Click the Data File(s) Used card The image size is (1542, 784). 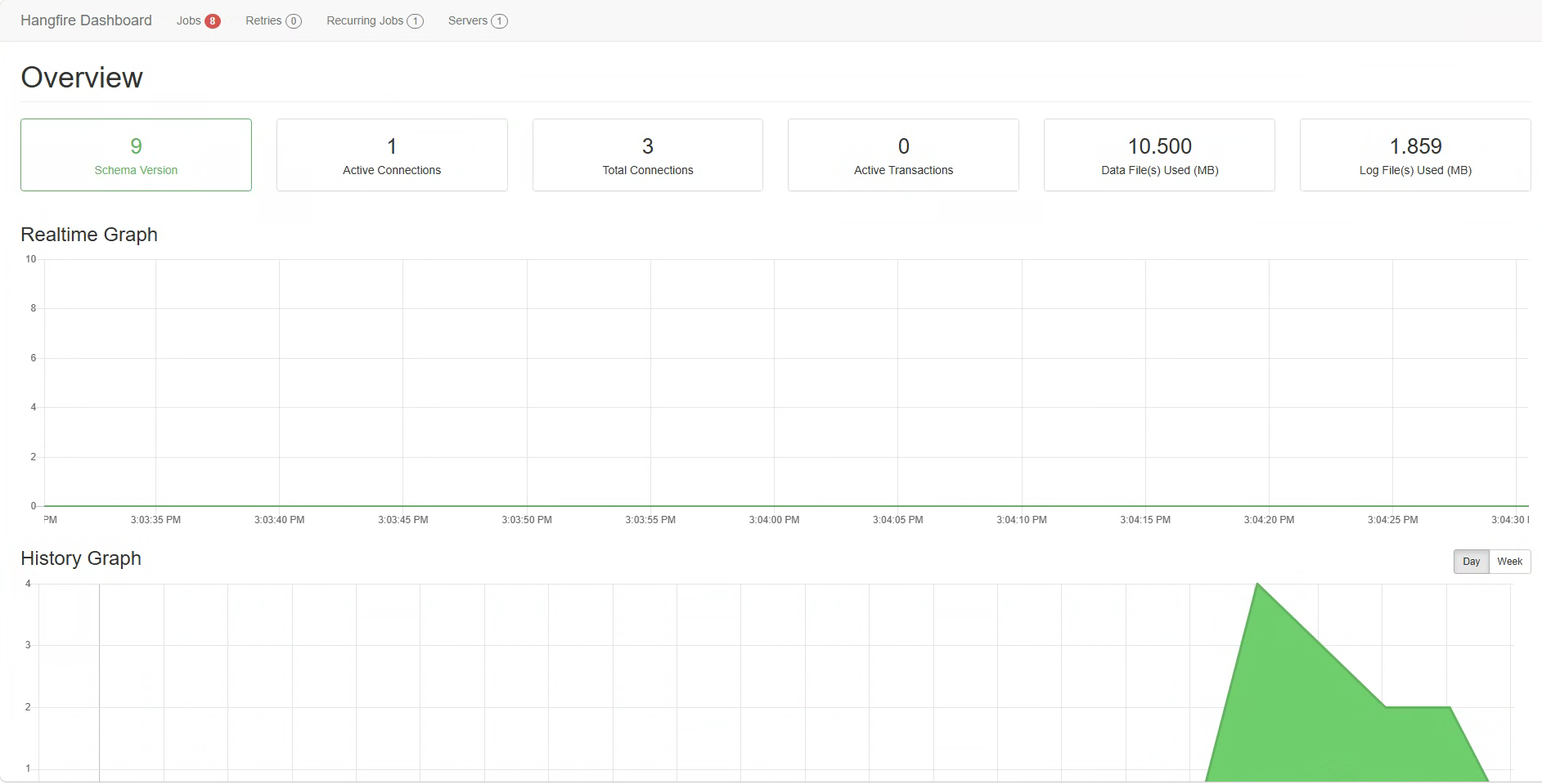[x=1159, y=155]
